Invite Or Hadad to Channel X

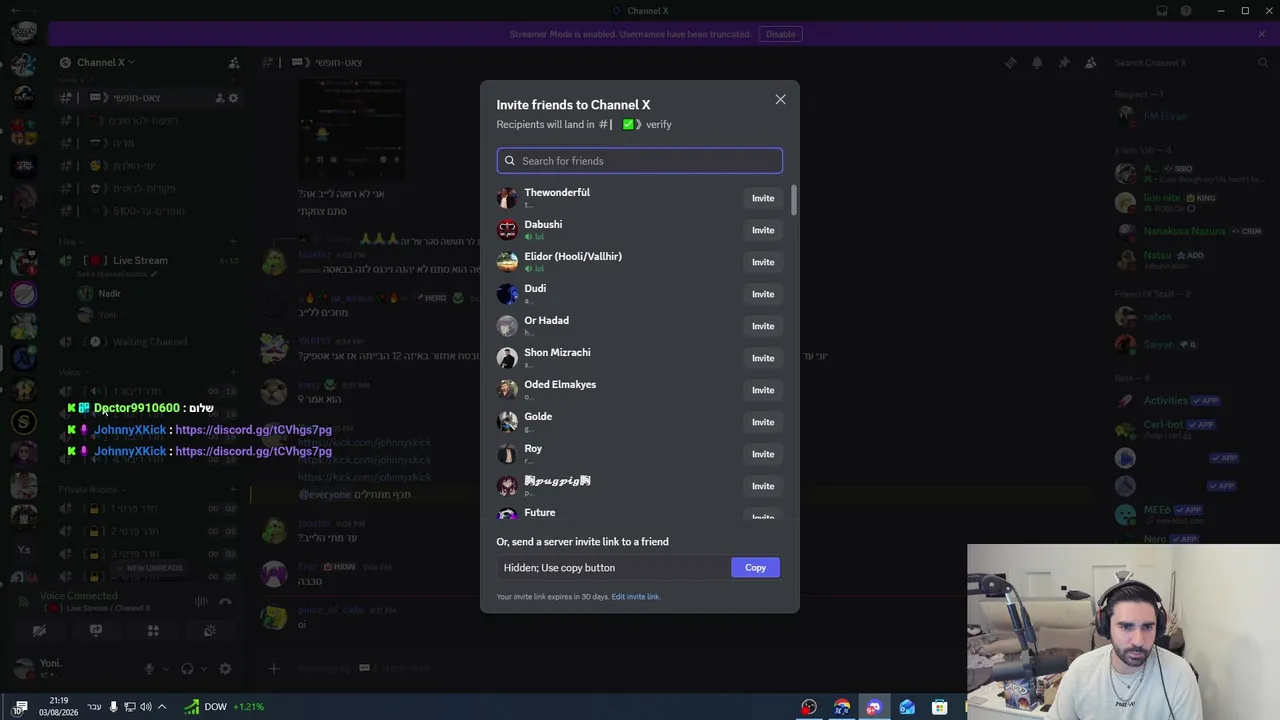click(x=763, y=326)
